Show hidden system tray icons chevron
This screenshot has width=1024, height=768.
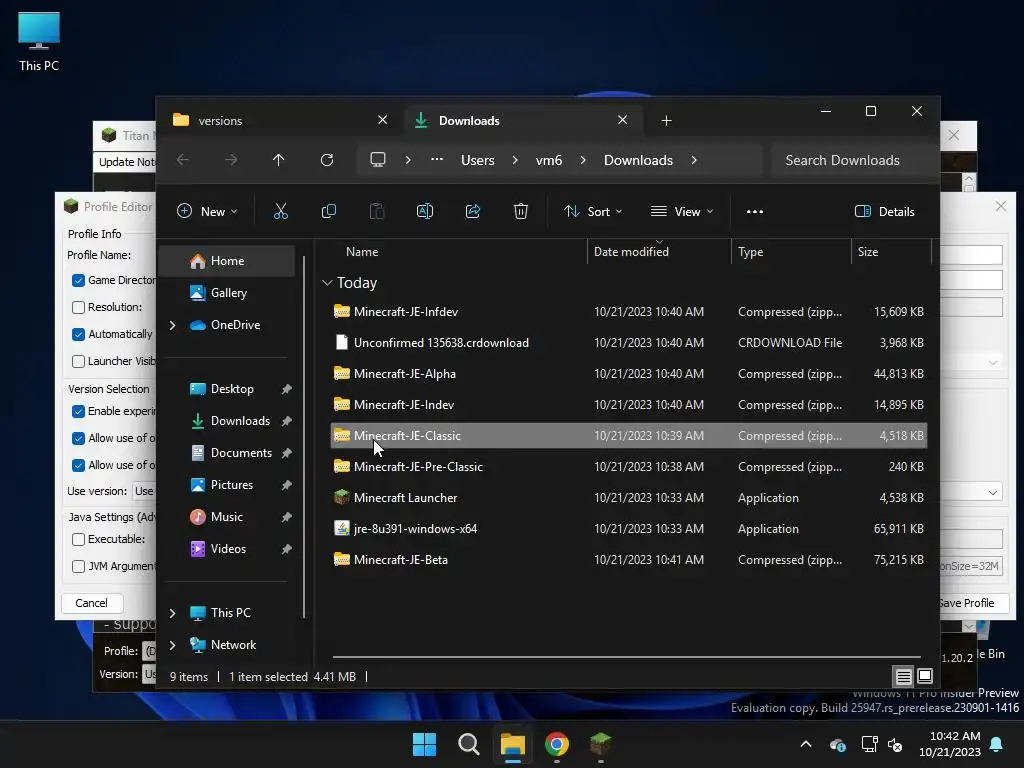806,744
